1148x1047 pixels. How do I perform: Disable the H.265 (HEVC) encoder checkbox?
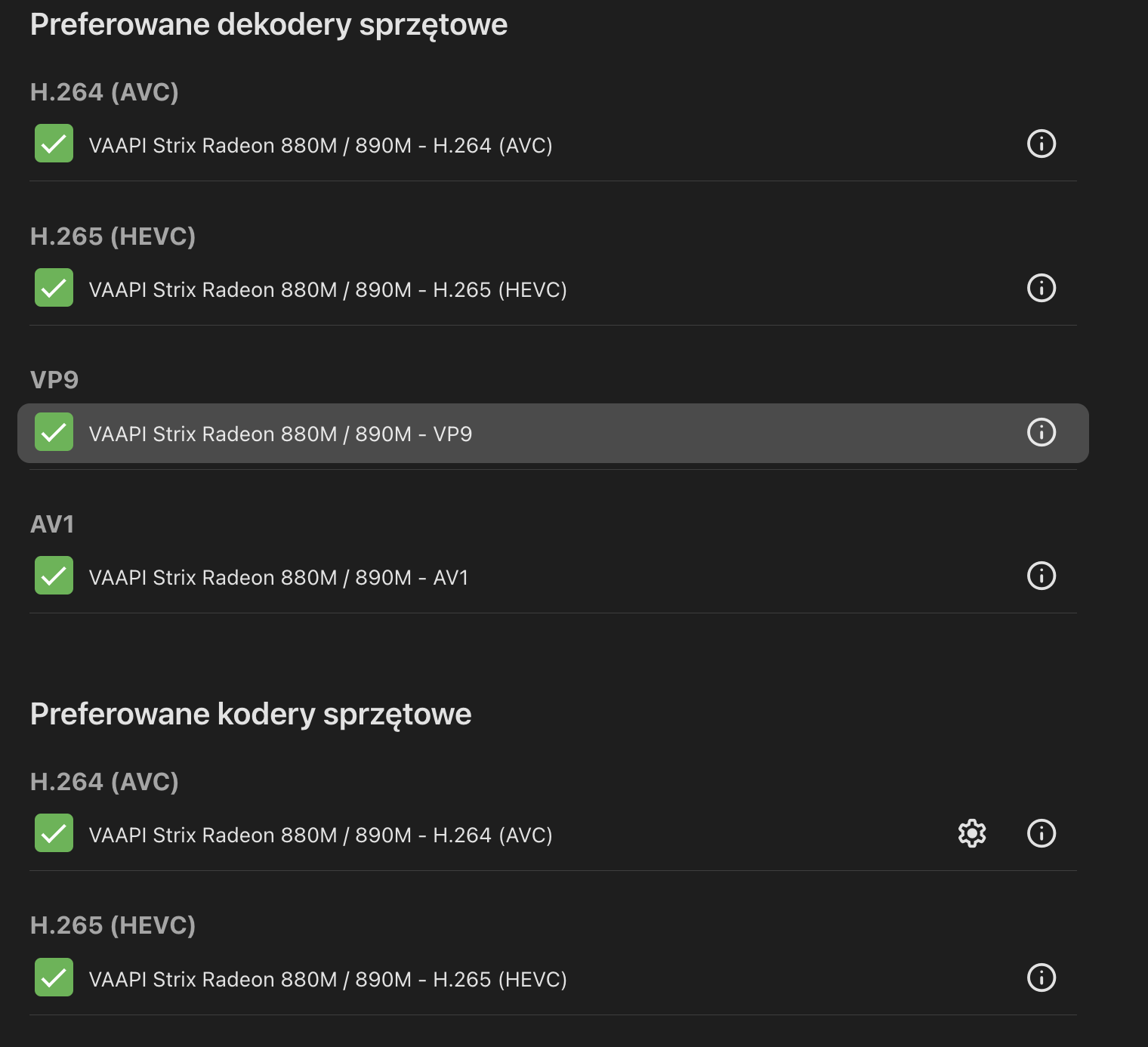54,978
